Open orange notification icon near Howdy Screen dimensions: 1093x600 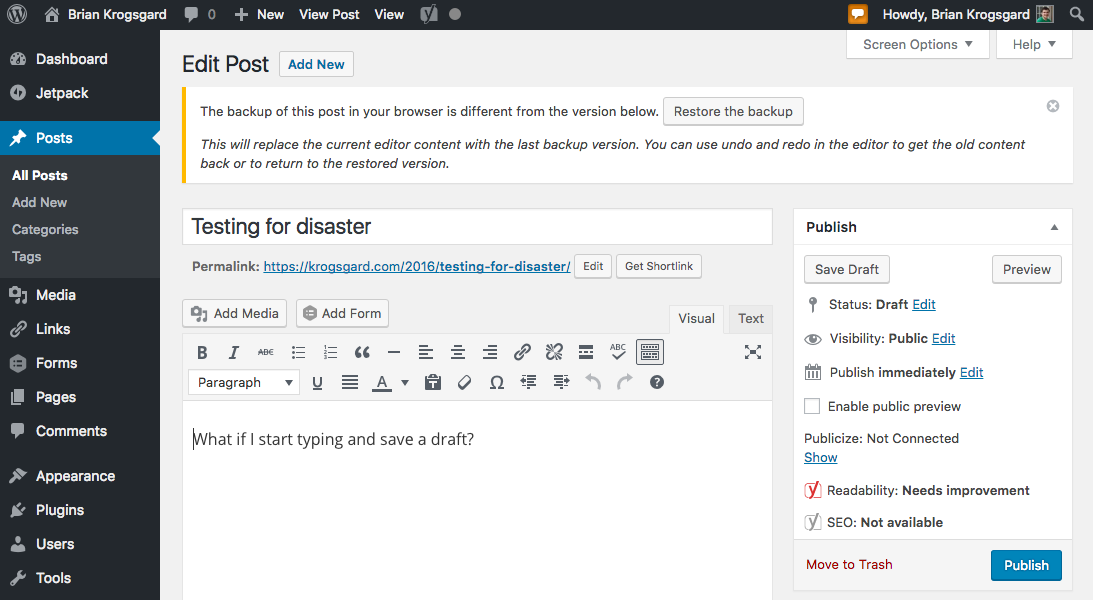coord(857,14)
